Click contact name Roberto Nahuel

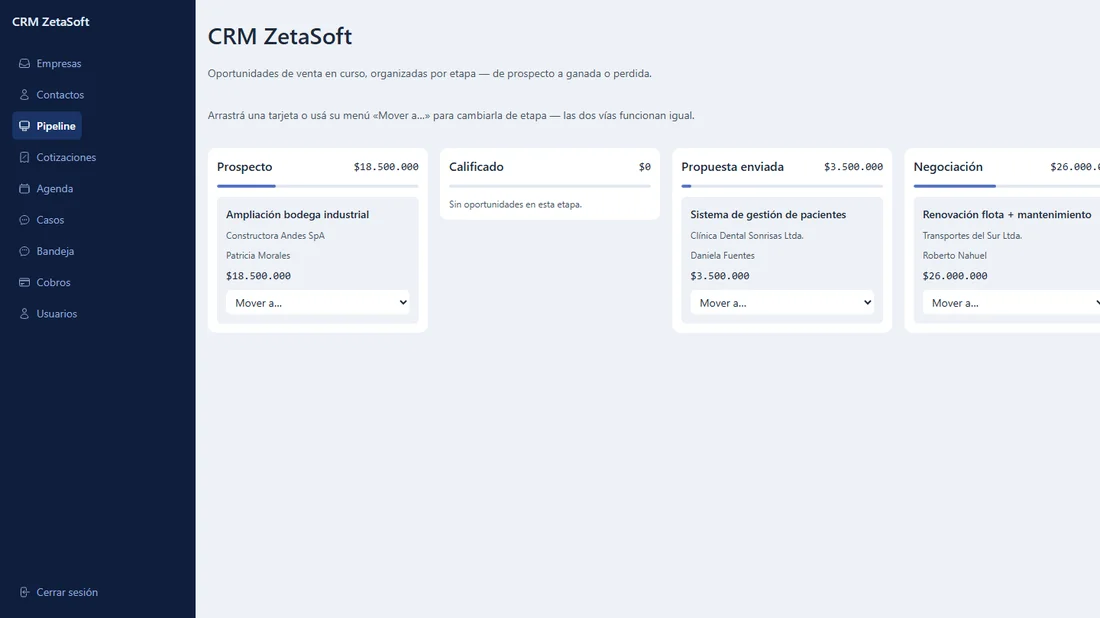click(955, 256)
